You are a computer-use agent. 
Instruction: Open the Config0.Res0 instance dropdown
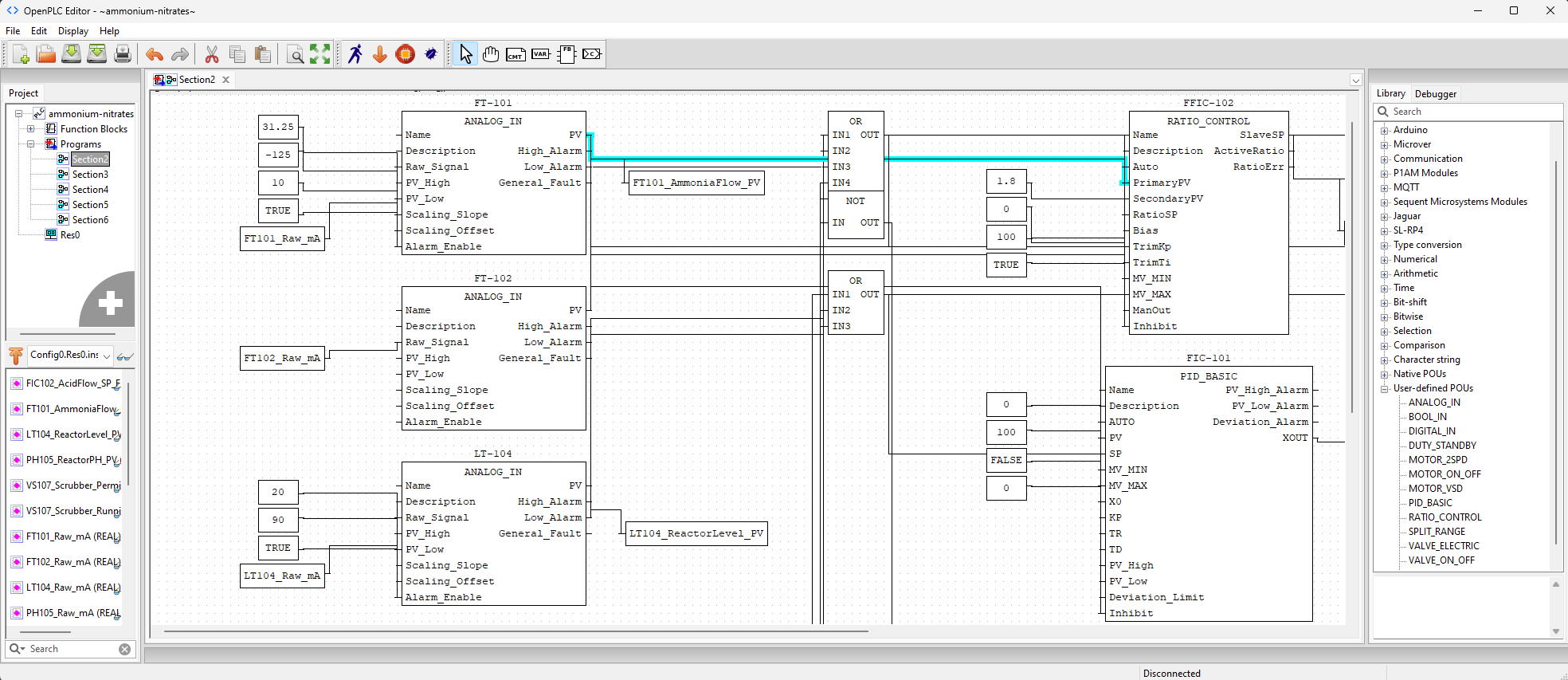click(x=106, y=356)
